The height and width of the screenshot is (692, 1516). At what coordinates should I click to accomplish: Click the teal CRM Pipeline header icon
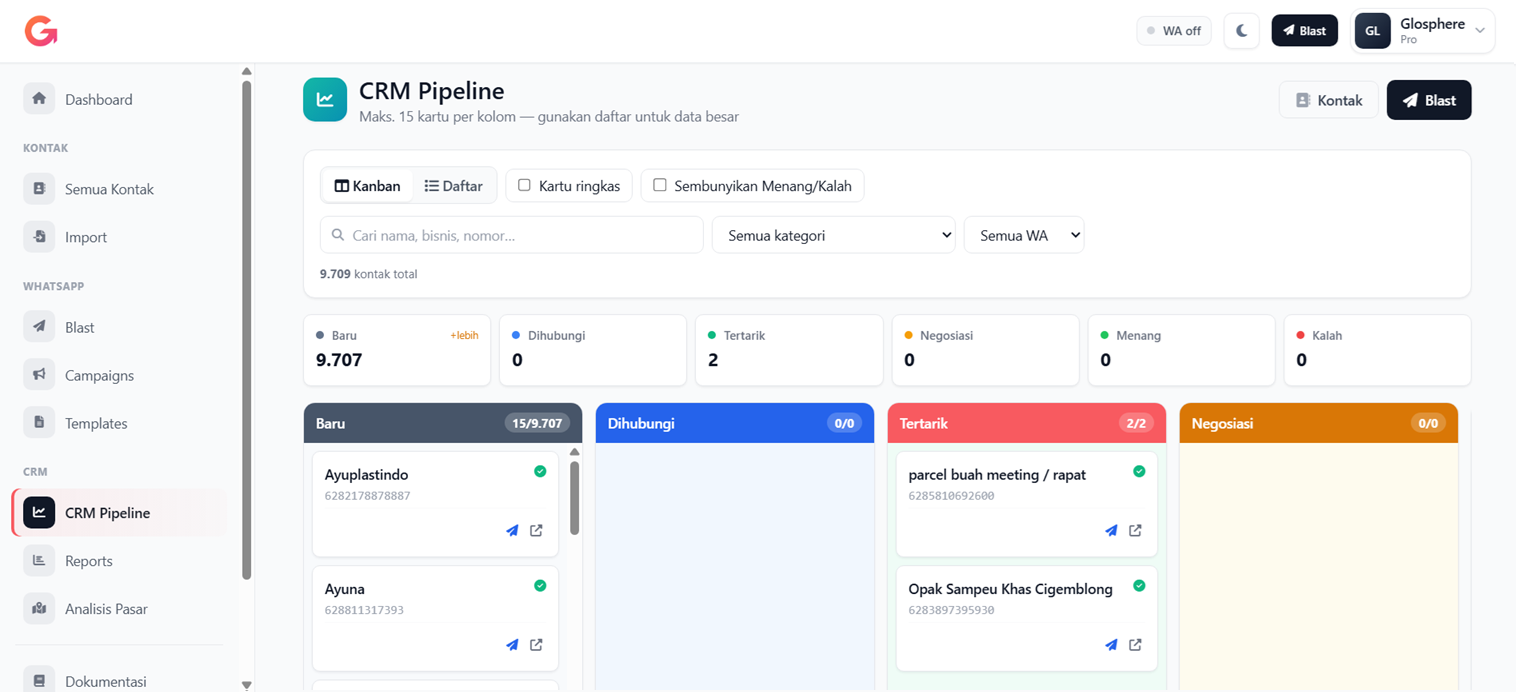325,100
